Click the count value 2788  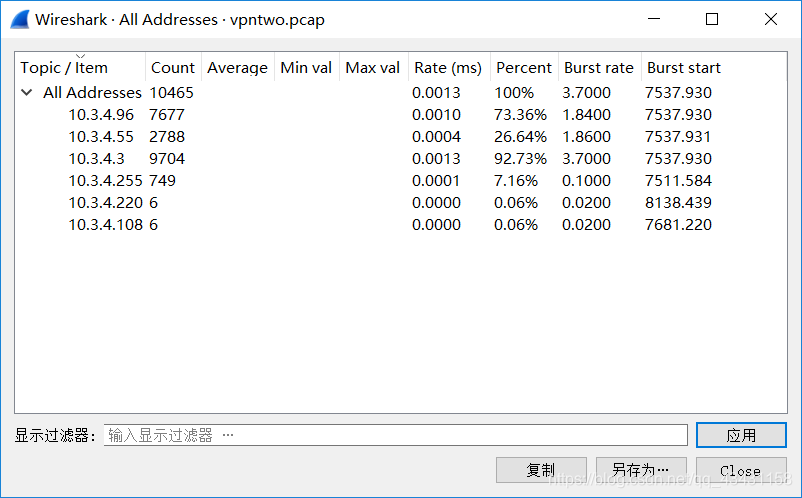click(x=167, y=137)
